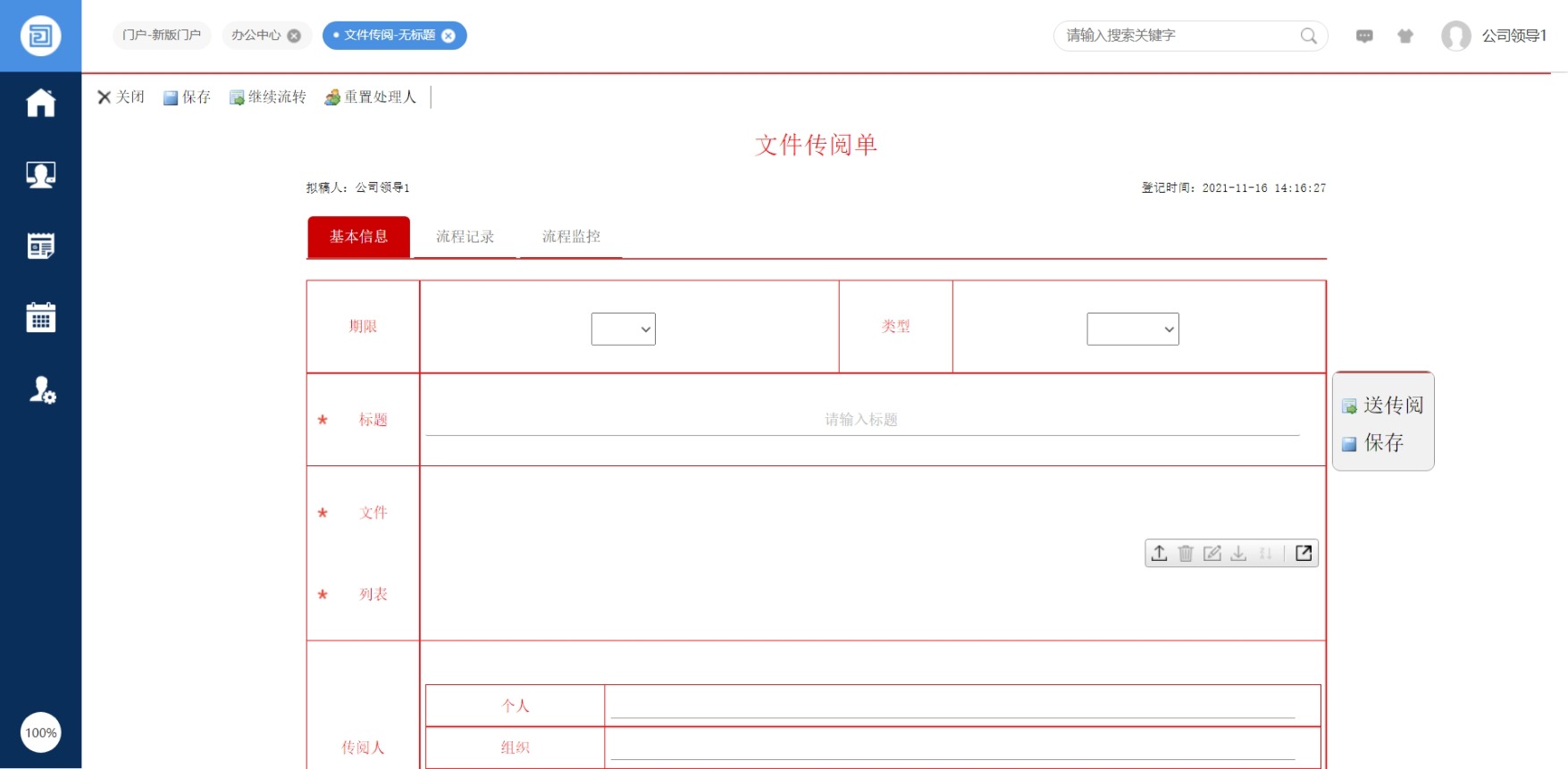Switch to 办公中心 tab
The width and height of the screenshot is (1568, 769).
click(x=256, y=35)
